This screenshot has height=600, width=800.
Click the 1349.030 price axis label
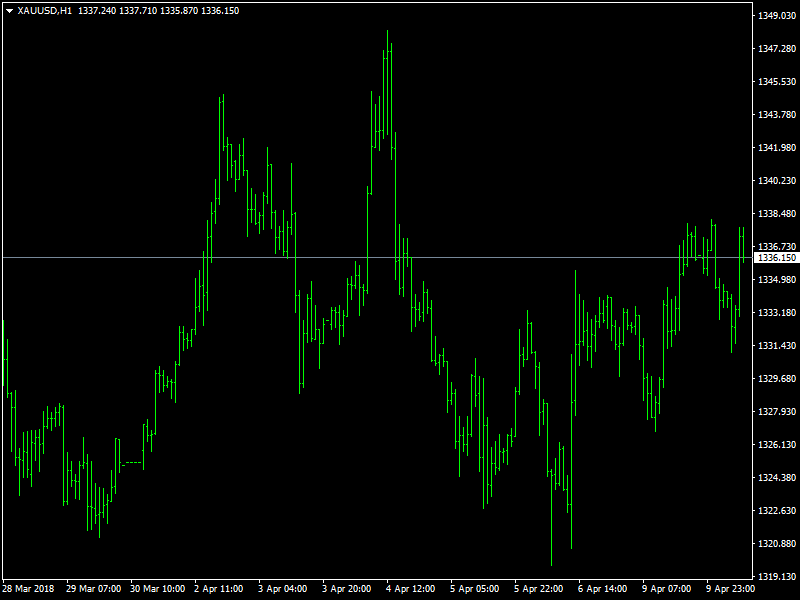[777, 16]
